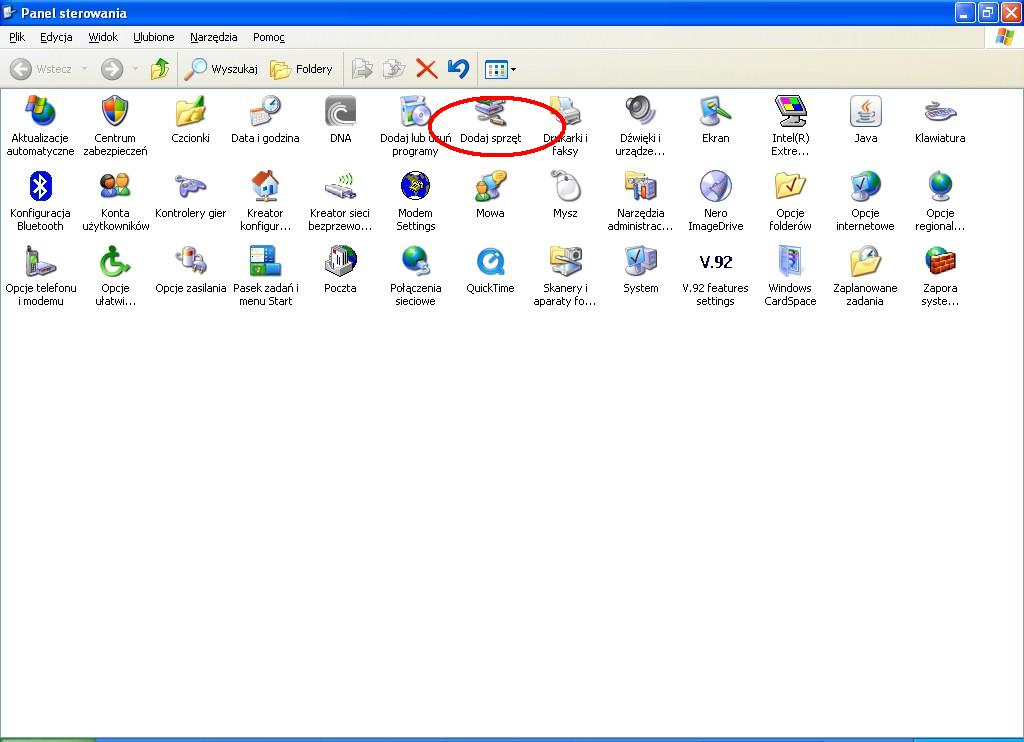Open Opcje regionalne settings
The image size is (1024, 742).
(940, 201)
